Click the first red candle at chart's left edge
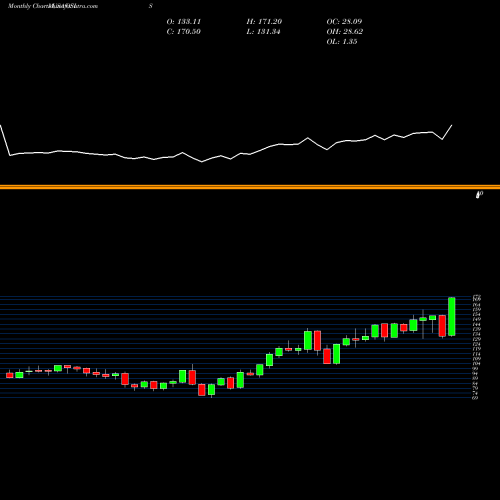 10,375
